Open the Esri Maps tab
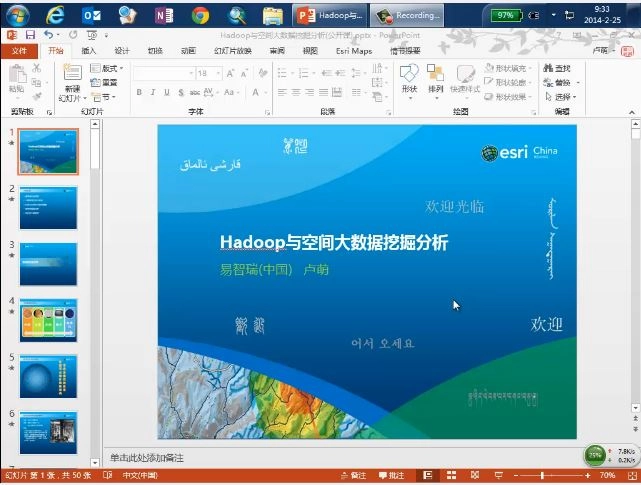Image resolution: width=641 pixels, height=485 pixels. (x=354, y=51)
